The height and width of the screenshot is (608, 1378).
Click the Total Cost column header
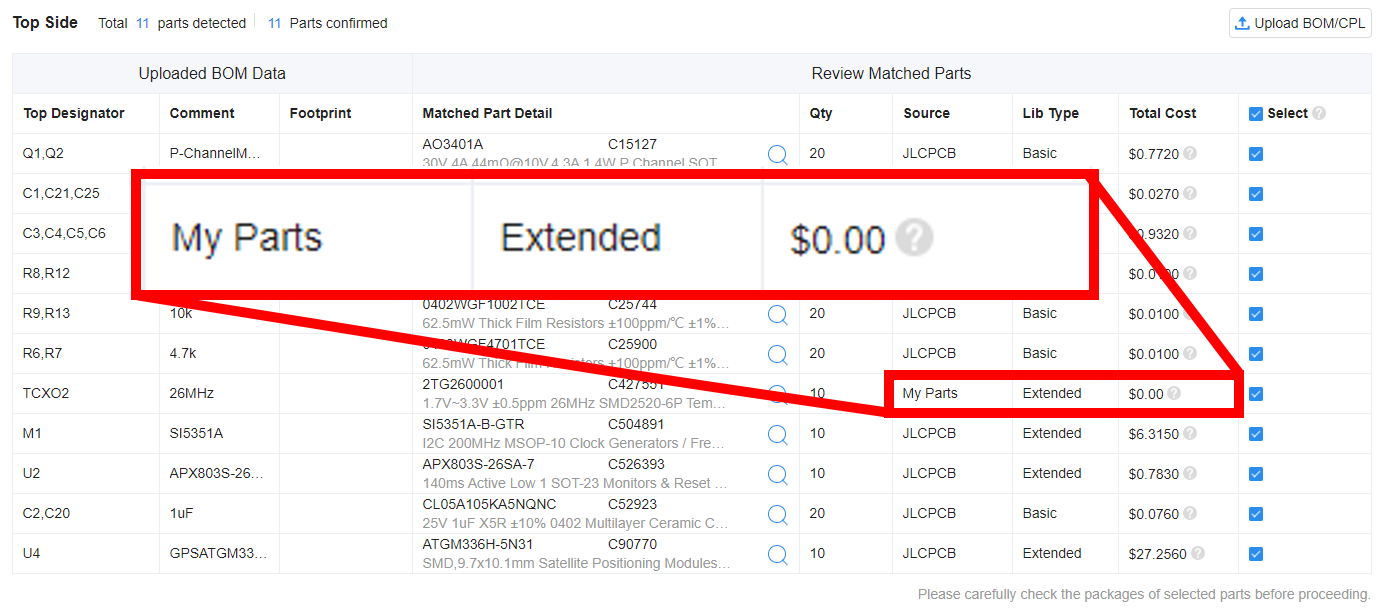pyautogui.click(x=1162, y=114)
